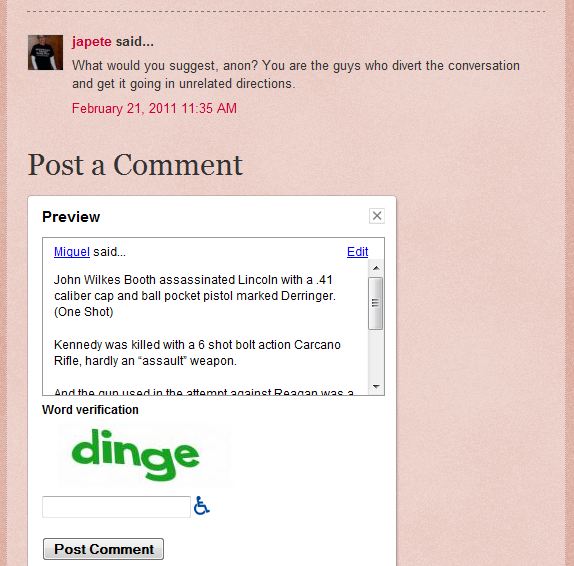Click the green 'dinge' captcha image
574x566 pixels.
pyautogui.click(x=136, y=454)
